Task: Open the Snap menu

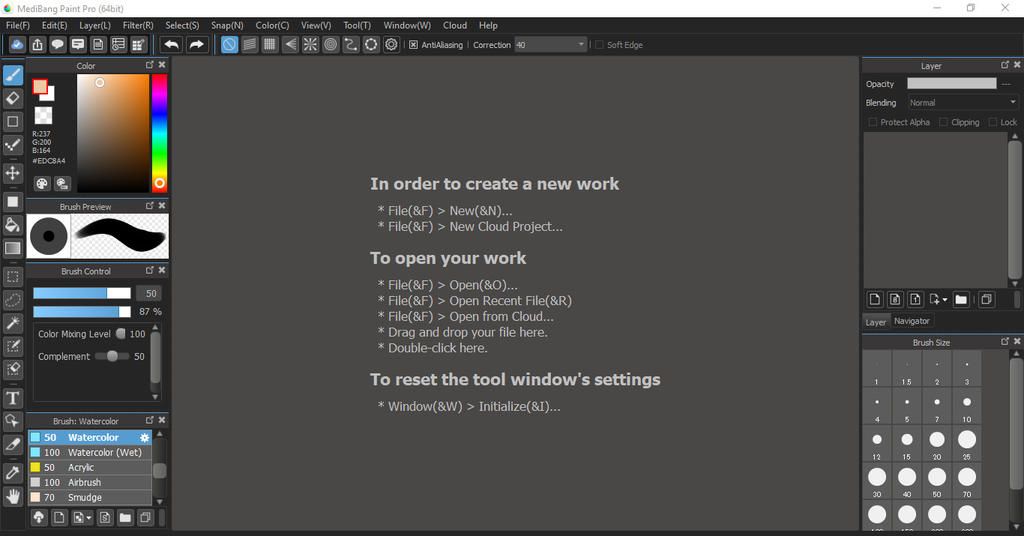Action: point(227,25)
